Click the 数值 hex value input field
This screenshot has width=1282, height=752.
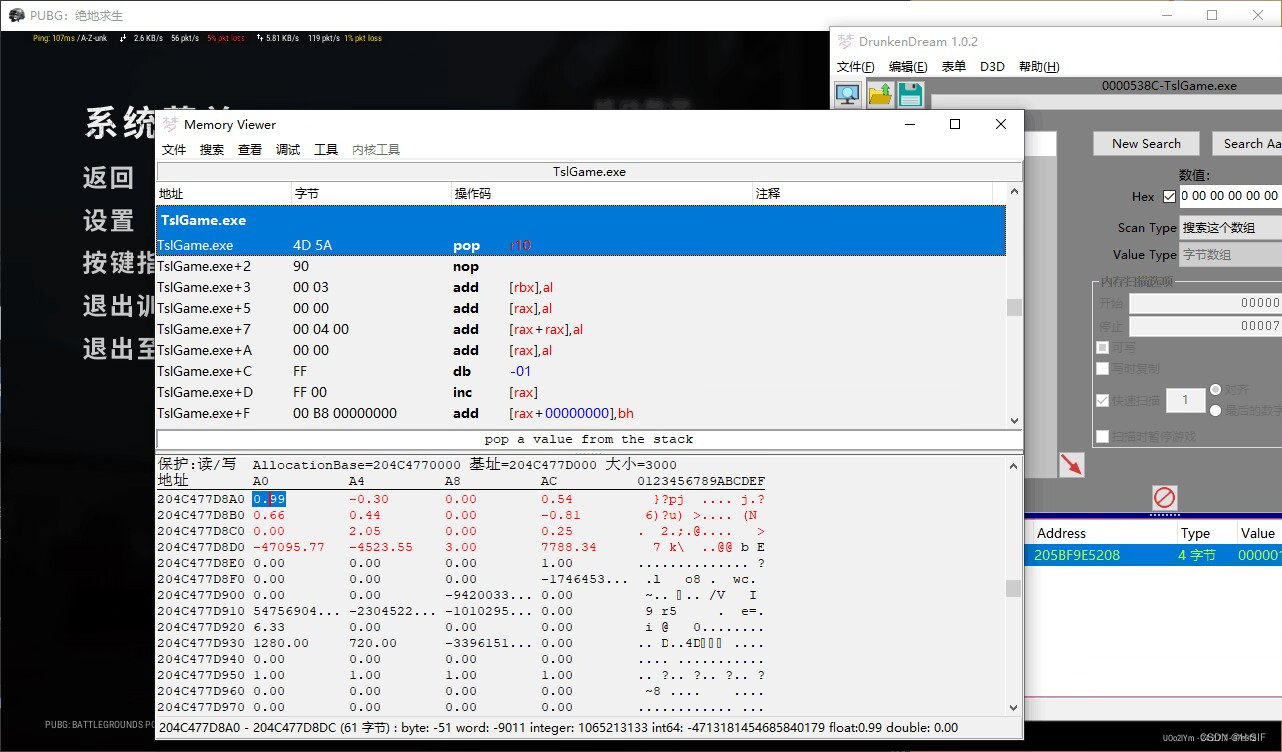coord(1231,196)
